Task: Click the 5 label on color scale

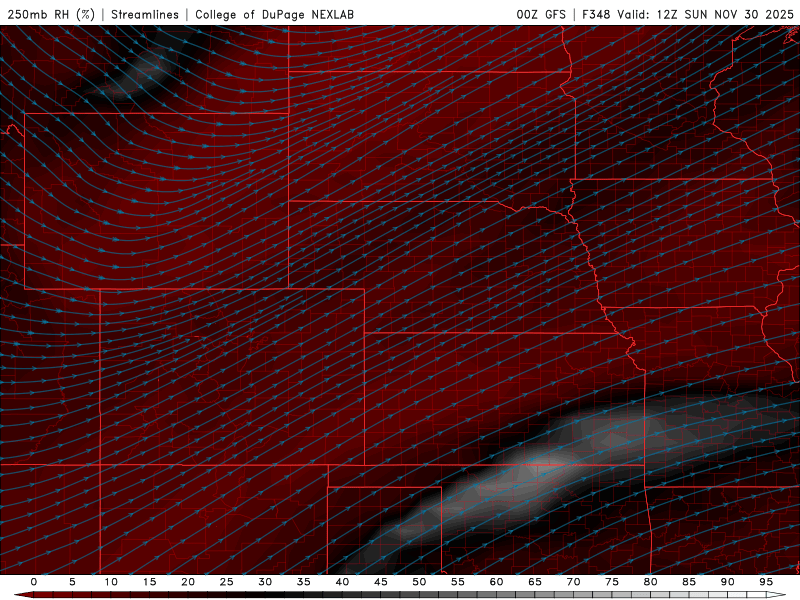Action: point(72,582)
